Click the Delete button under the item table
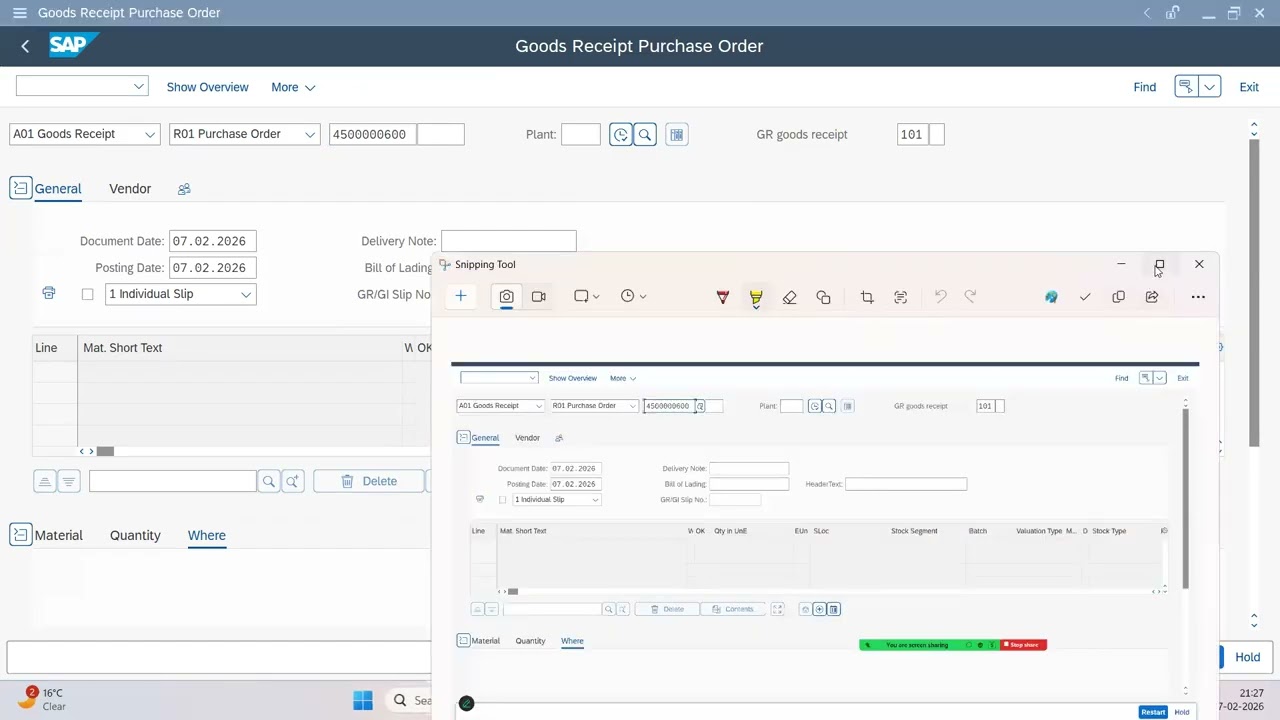This screenshot has width=1280, height=720. (x=369, y=481)
